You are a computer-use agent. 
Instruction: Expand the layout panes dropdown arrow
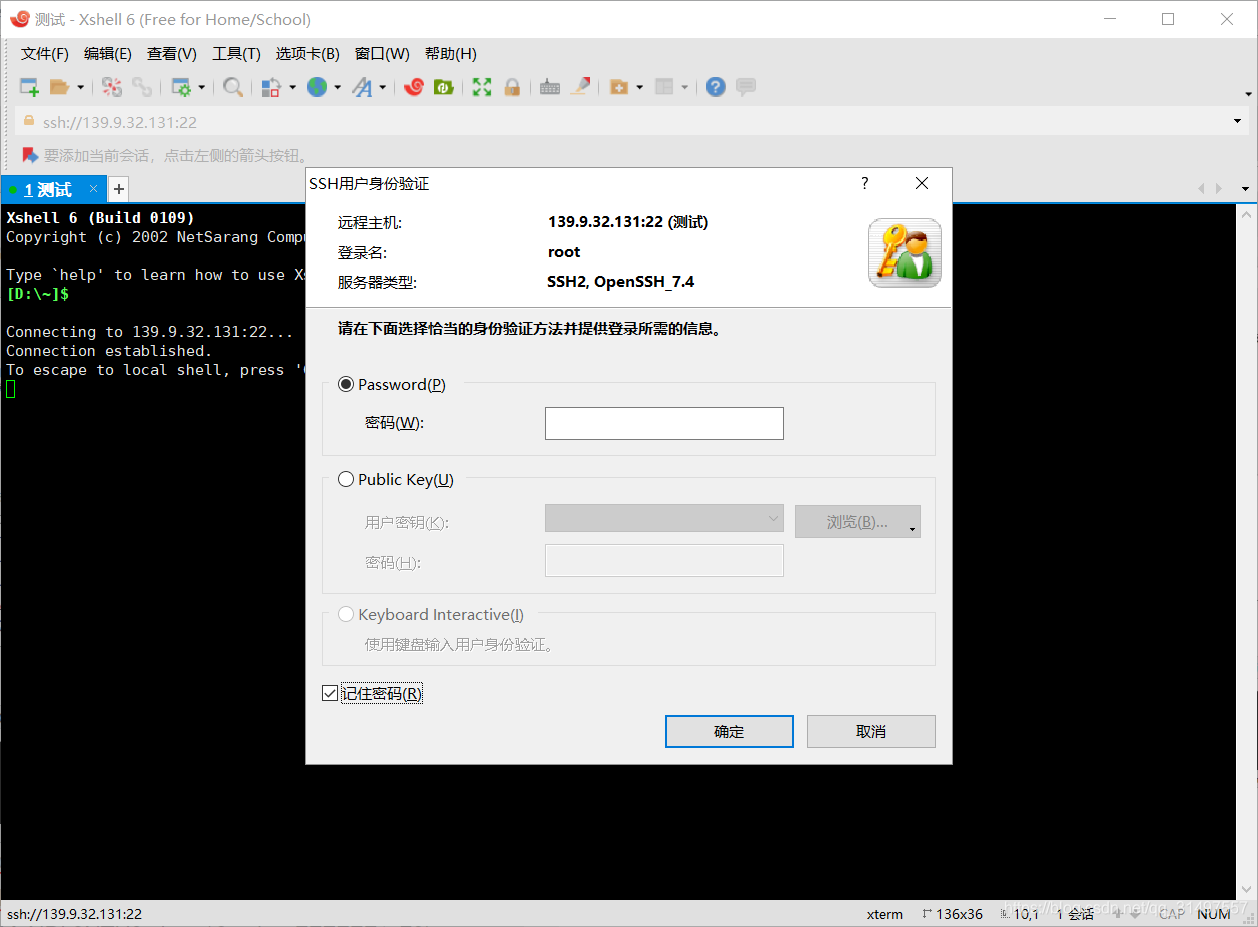click(685, 87)
